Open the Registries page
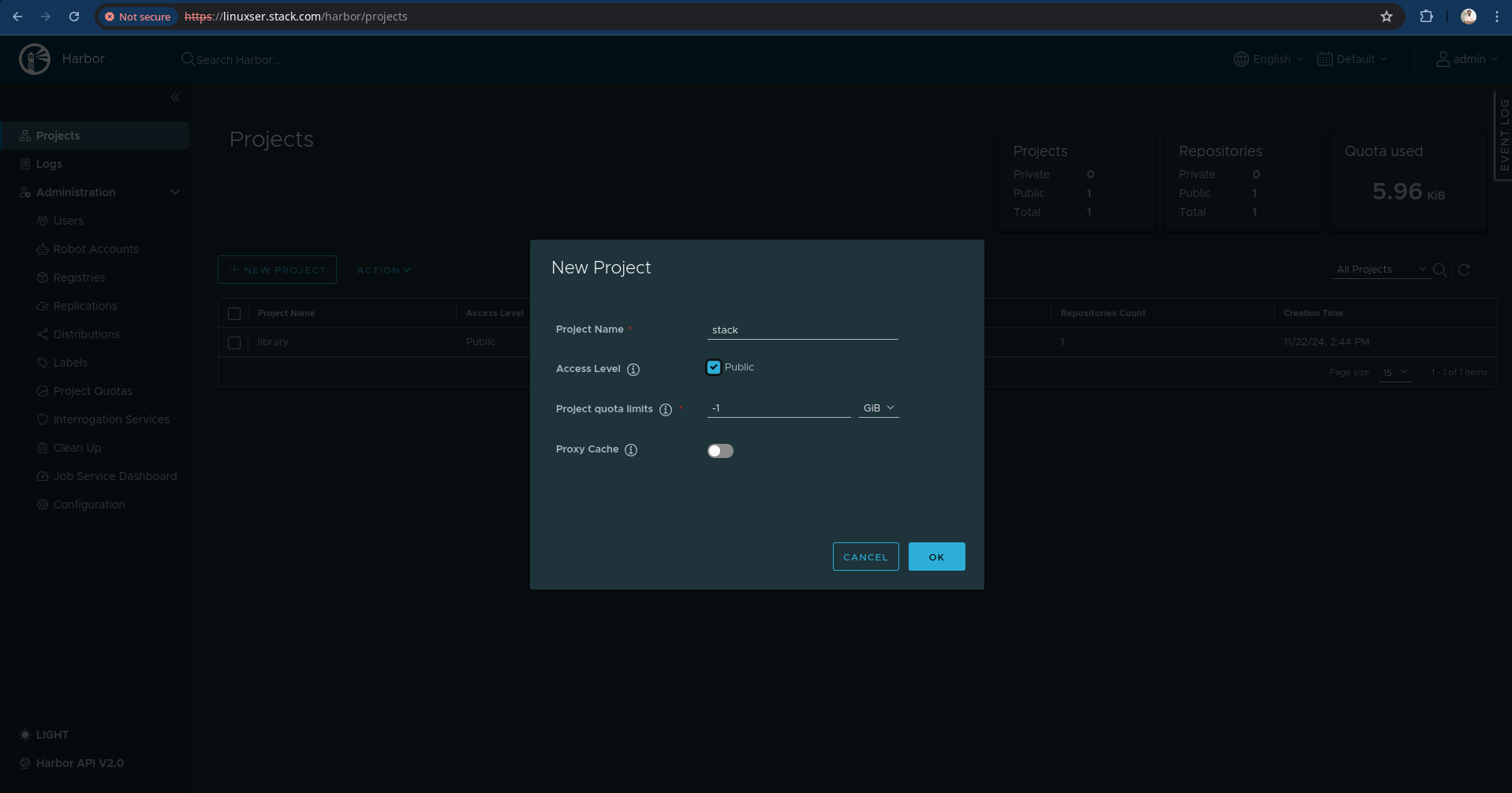Screen dimensions: 1512x793 (x=79, y=277)
